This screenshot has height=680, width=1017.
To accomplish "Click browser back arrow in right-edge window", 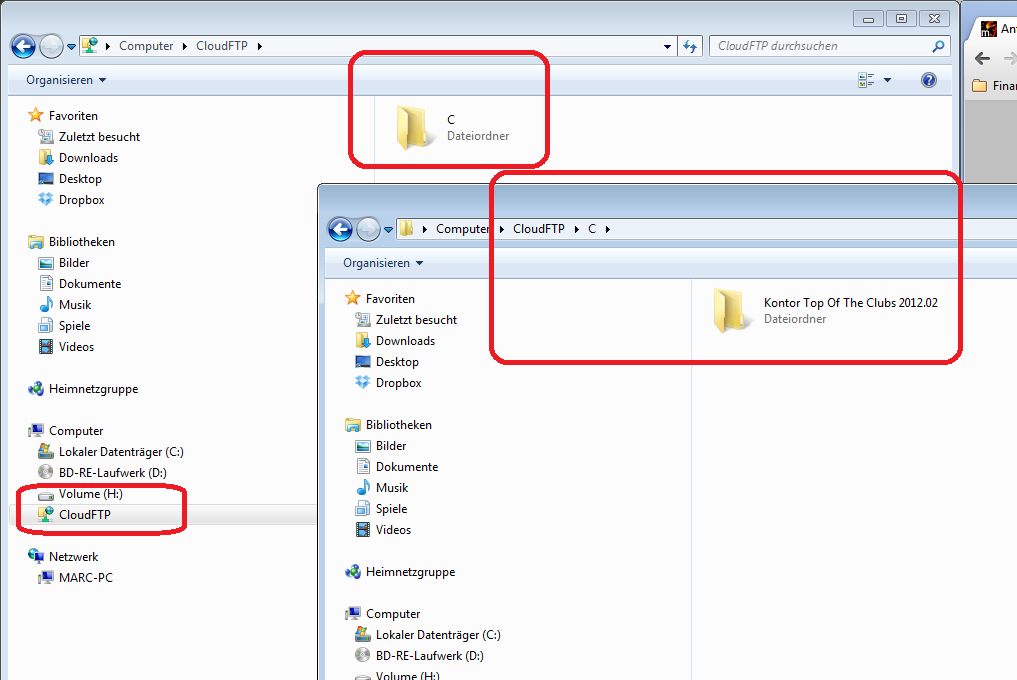I will point(983,58).
